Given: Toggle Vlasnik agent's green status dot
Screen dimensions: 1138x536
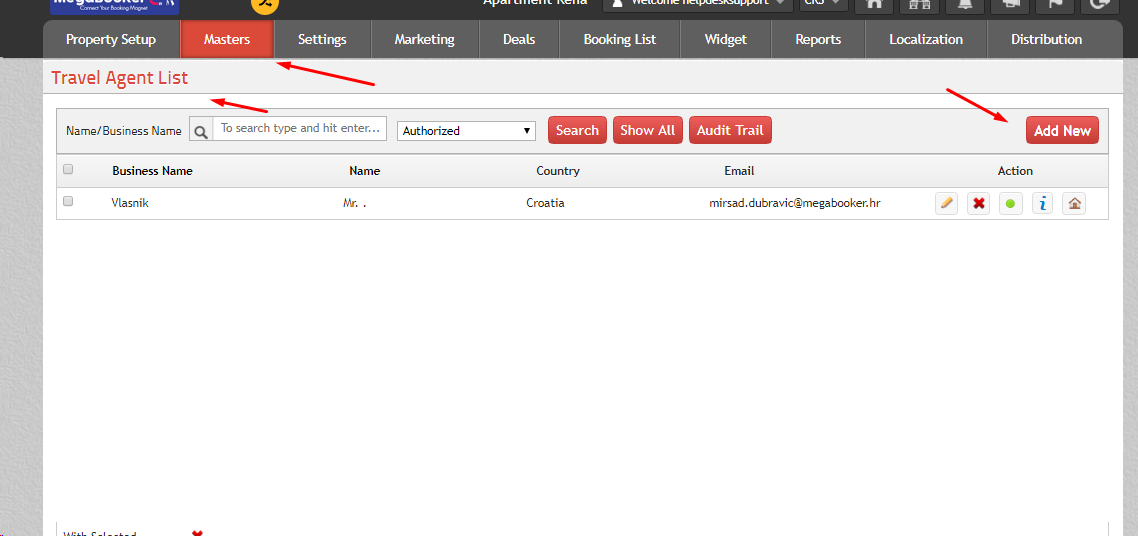Looking at the screenshot, I should tap(1010, 204).
